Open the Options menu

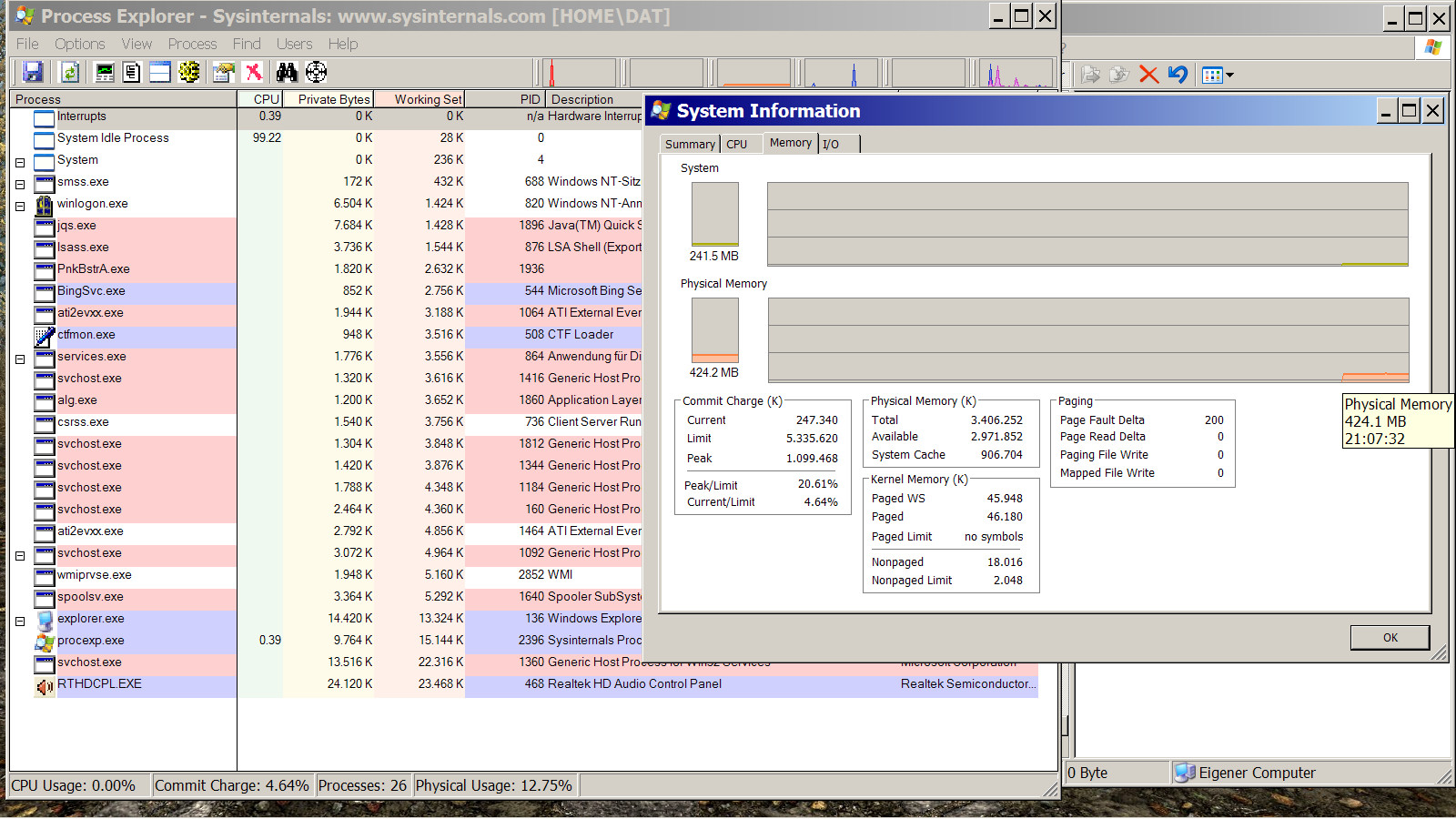pyautogui.click(x=79, y=44)
